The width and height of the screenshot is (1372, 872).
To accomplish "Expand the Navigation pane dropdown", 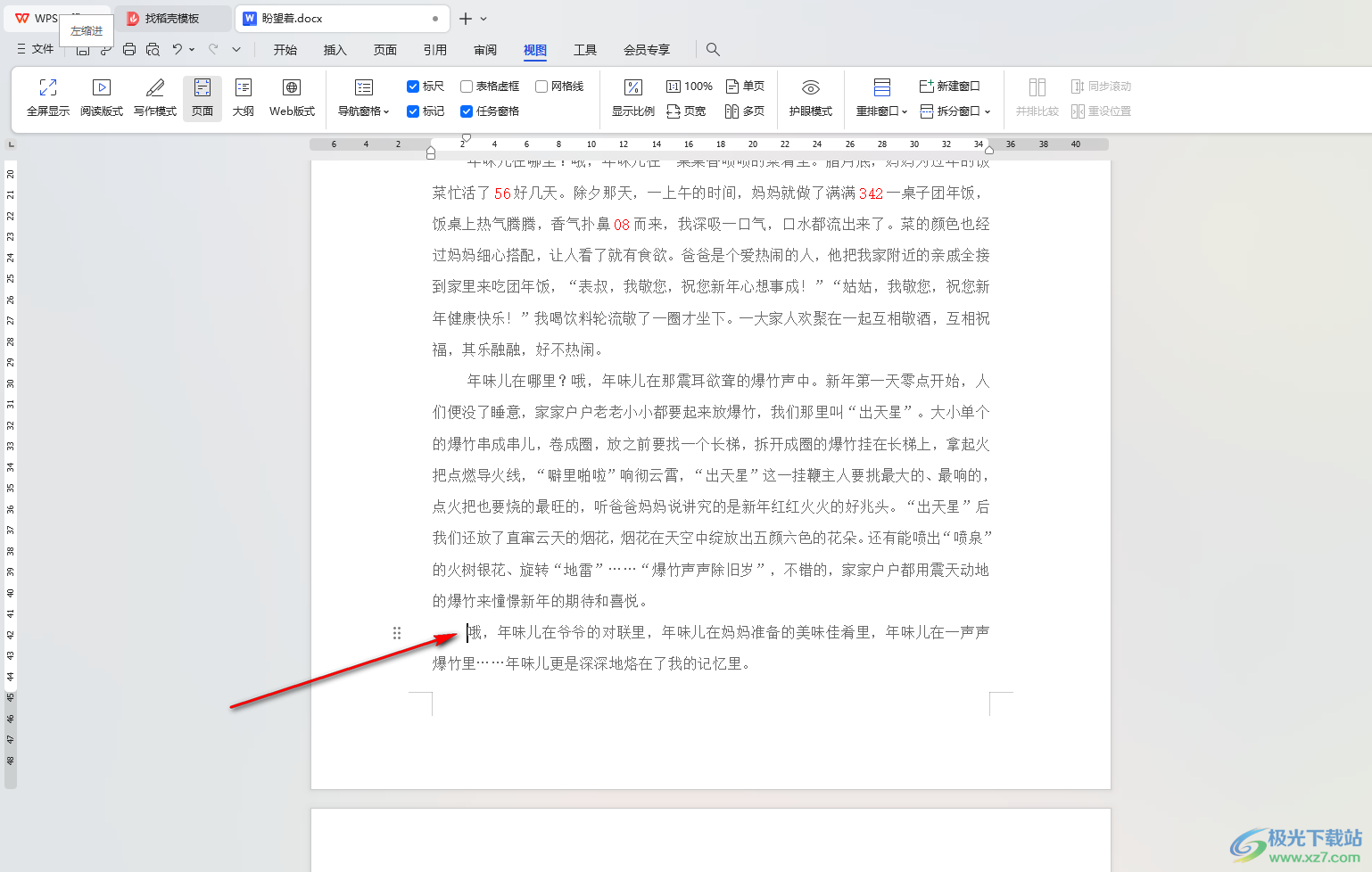I will tap(364, 111).
